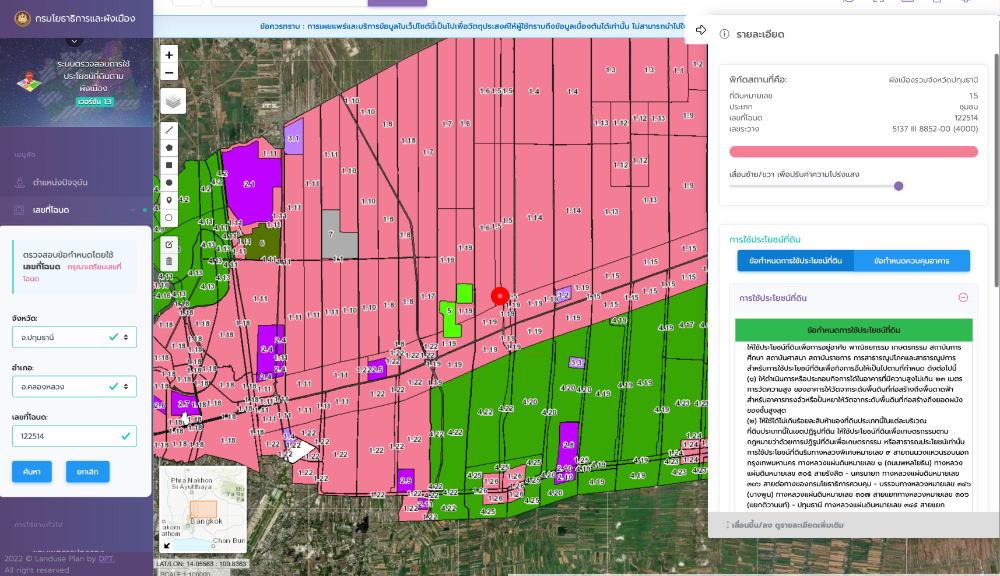1000x576 pixels.
Task: Expand the minimap toggle arrow
Action: [x=166, y=545]
